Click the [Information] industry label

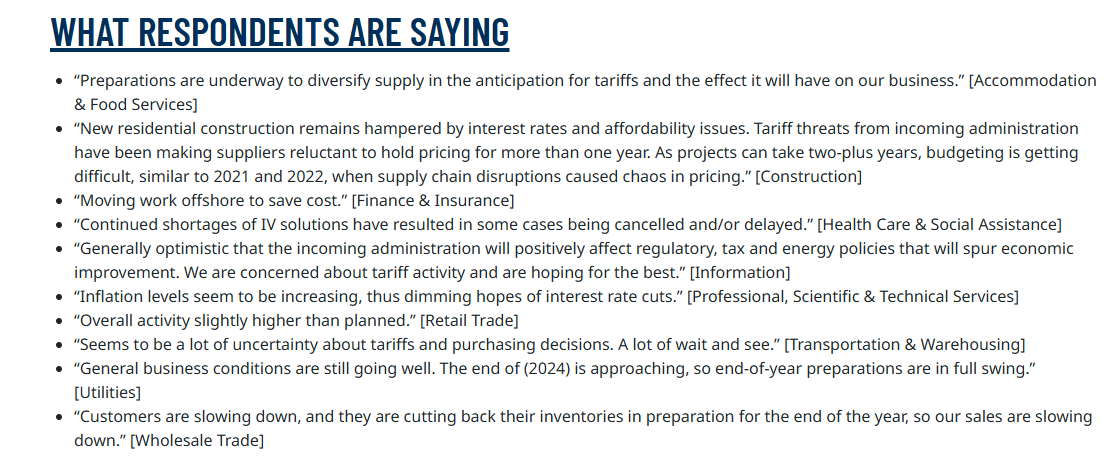(740, 272)
